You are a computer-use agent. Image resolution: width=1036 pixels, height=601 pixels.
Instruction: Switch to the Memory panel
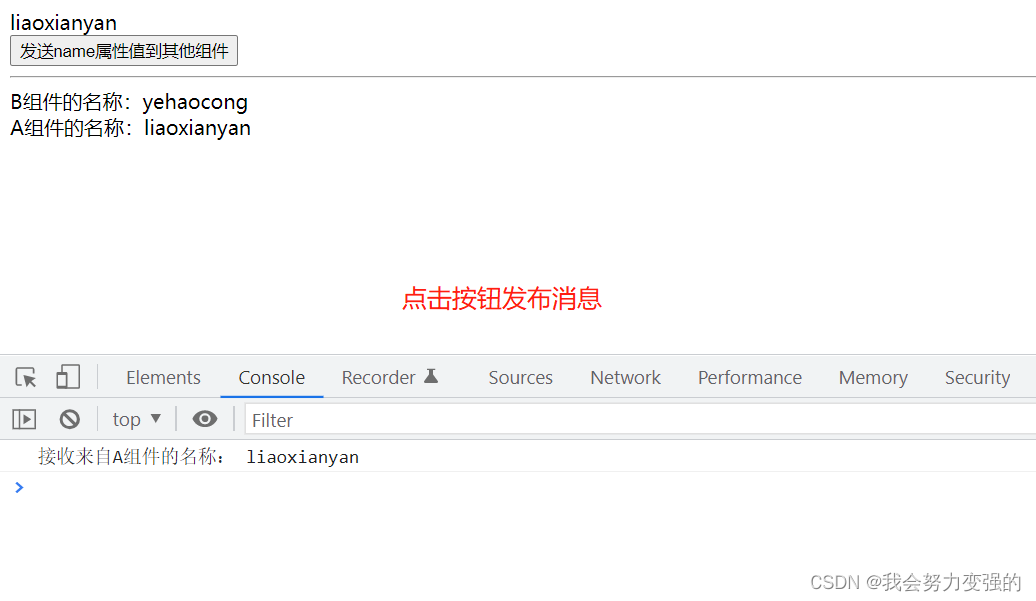pyautogui.click(x=872, y=377)
